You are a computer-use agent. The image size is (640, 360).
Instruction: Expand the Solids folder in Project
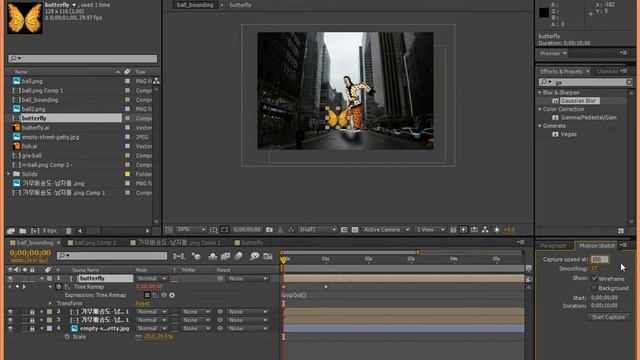9,174
